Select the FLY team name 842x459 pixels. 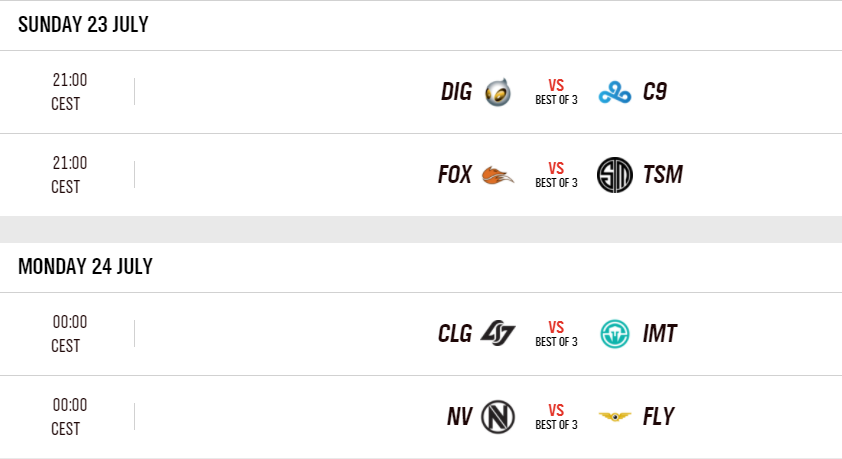[659, 416]
